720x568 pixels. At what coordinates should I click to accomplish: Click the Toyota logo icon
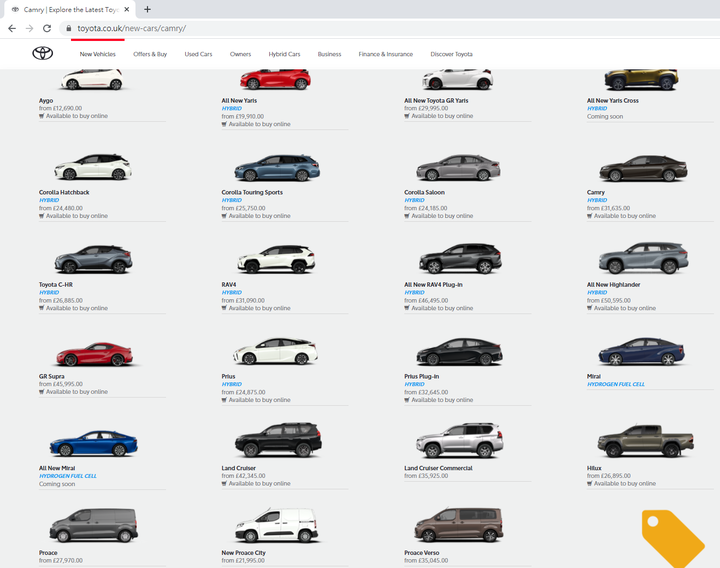(42, 54)
